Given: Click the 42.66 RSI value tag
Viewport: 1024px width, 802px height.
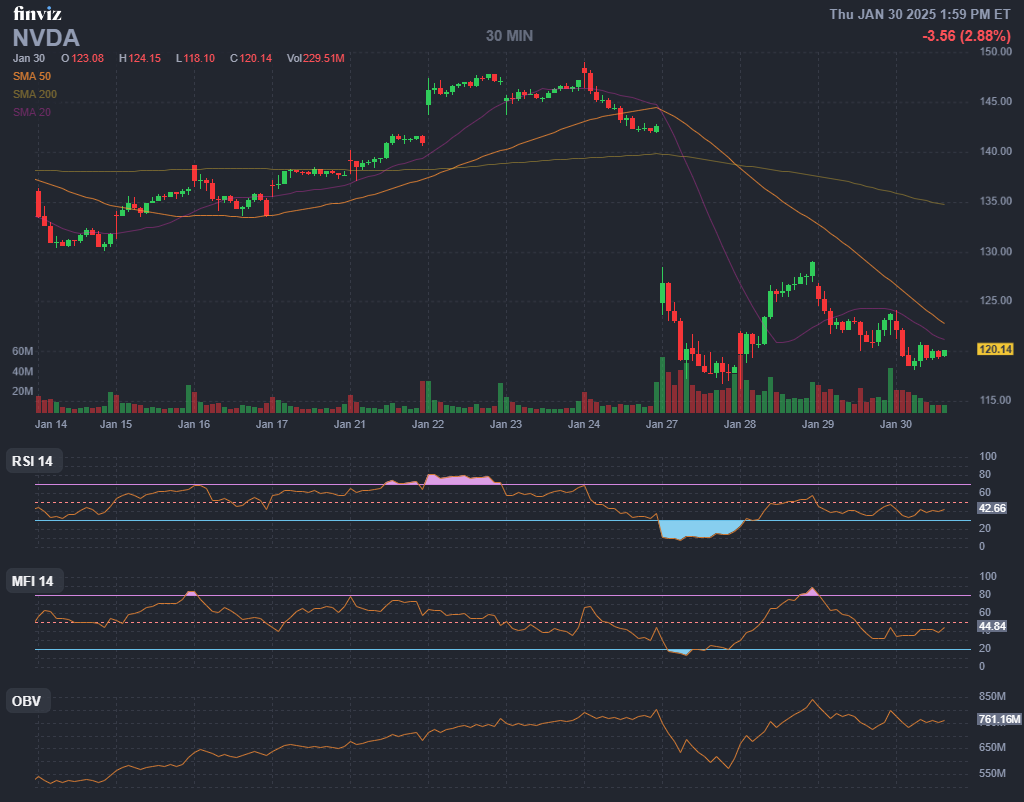Looking at the screenshot, I should (x=992, y=508).
